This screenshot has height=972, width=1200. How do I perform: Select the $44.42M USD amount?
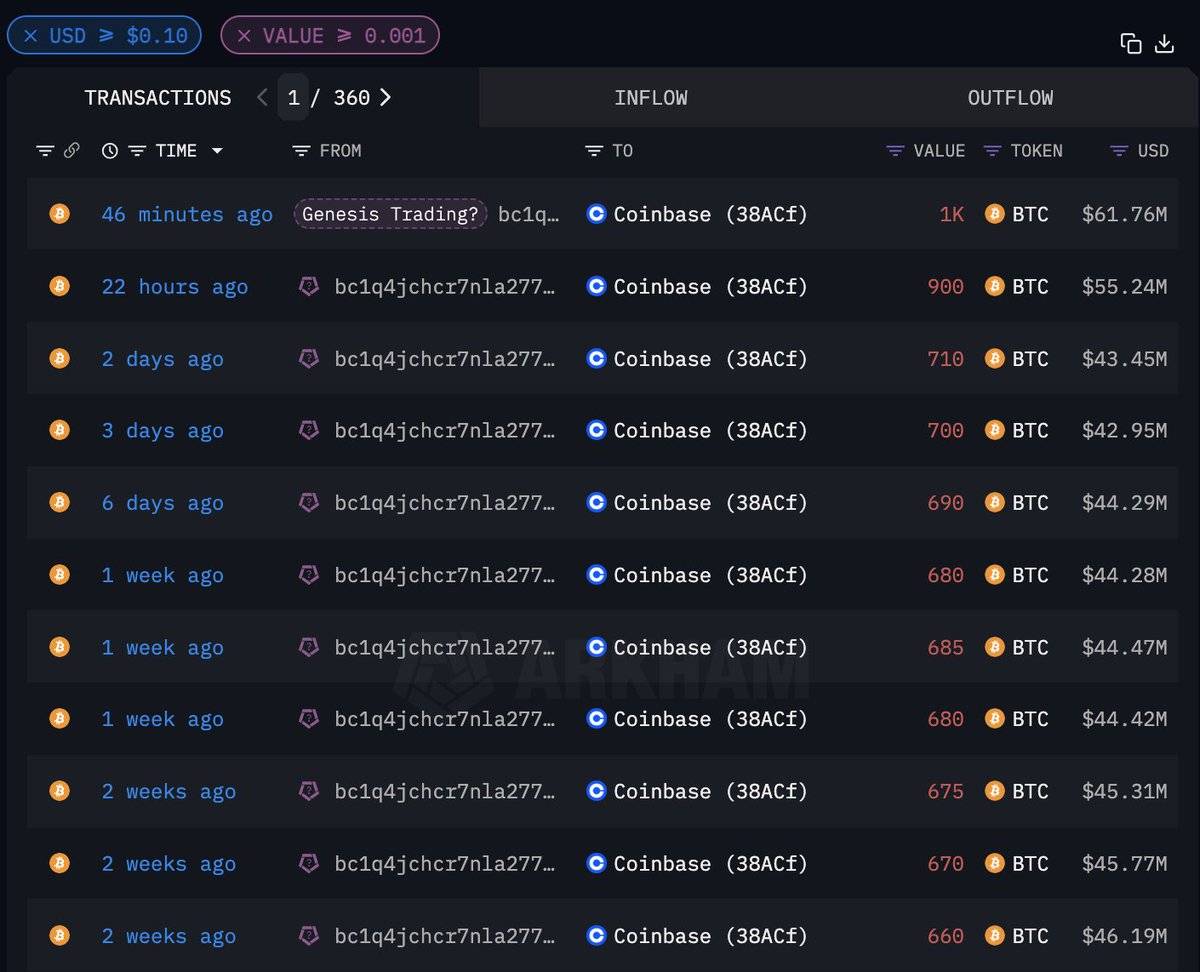pyautogui.click(x=1124, y=719)
